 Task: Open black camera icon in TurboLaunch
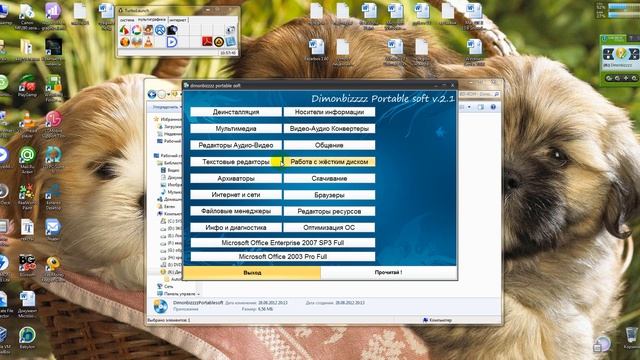(172, 30)
